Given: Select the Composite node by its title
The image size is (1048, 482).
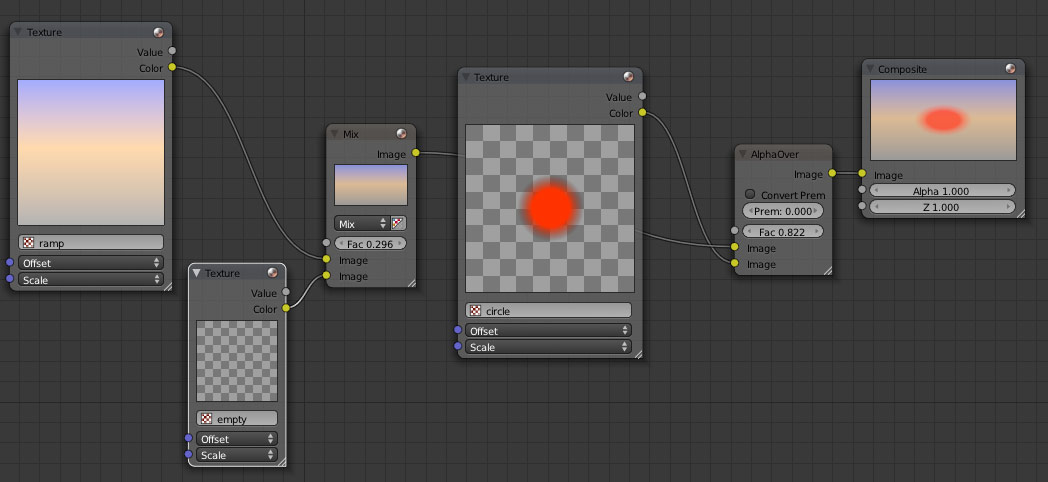Looking at the screenshot, I should pos(902,69).
